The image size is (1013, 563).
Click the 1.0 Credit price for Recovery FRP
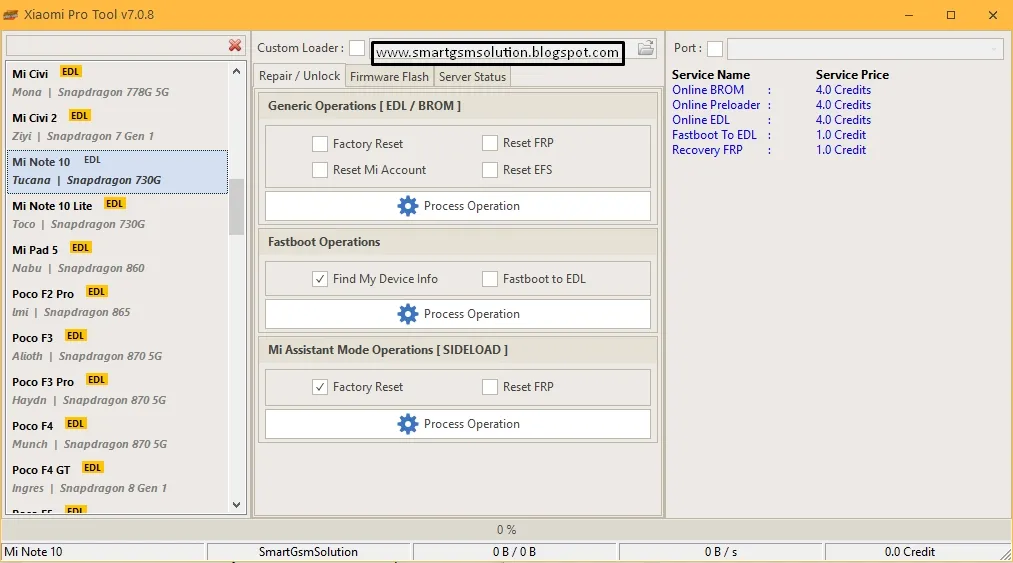click(841, 149)
